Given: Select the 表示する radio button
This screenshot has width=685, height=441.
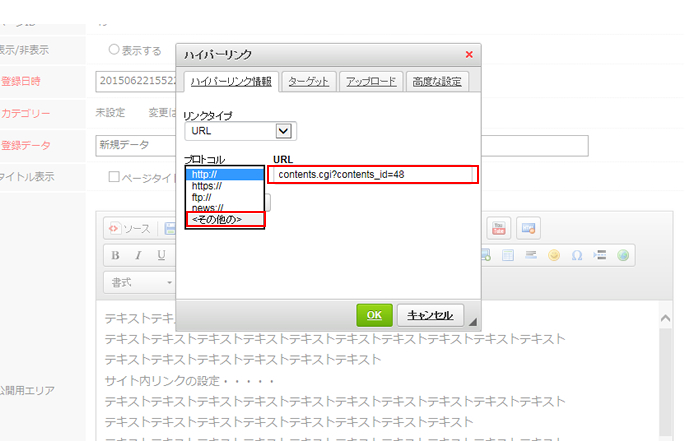Looking at the screenshot, I should (113, 50).
